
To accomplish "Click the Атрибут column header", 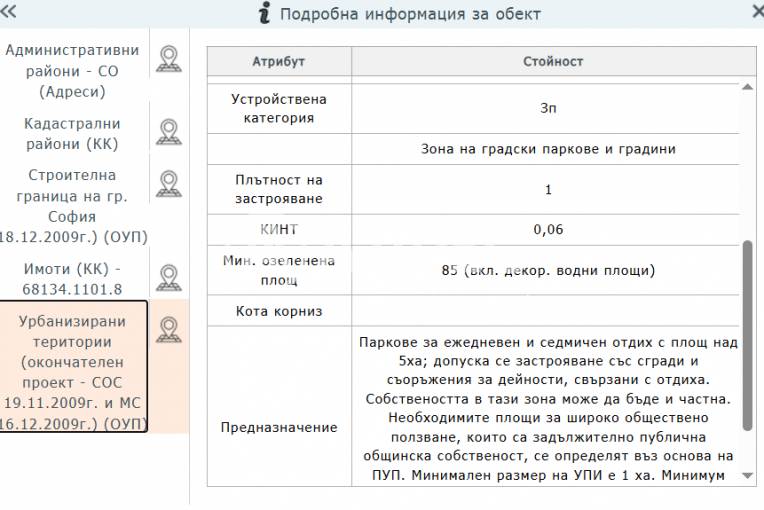I will [x=279, y=61].
